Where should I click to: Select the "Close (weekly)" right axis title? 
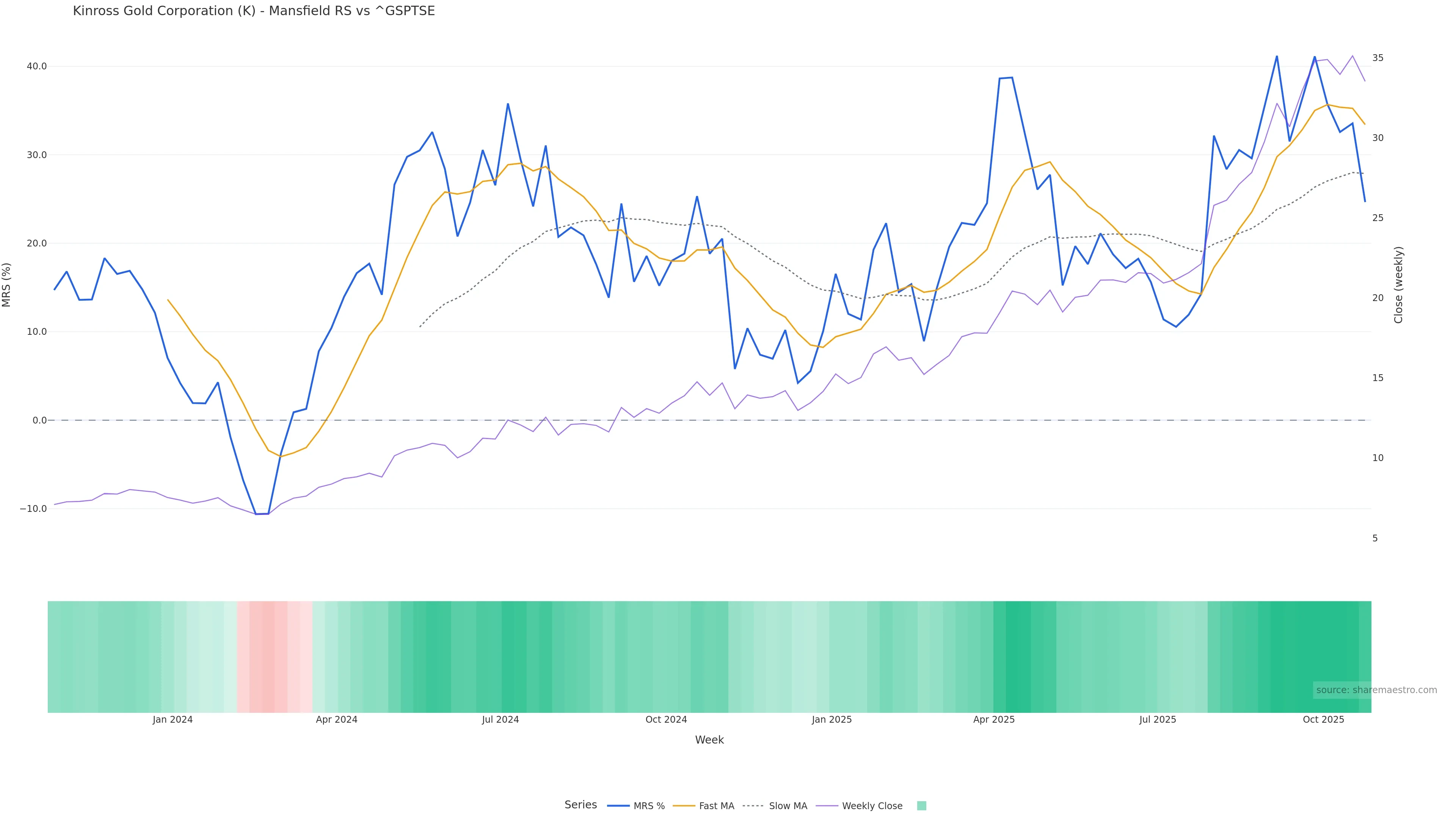pos(1398,285)
